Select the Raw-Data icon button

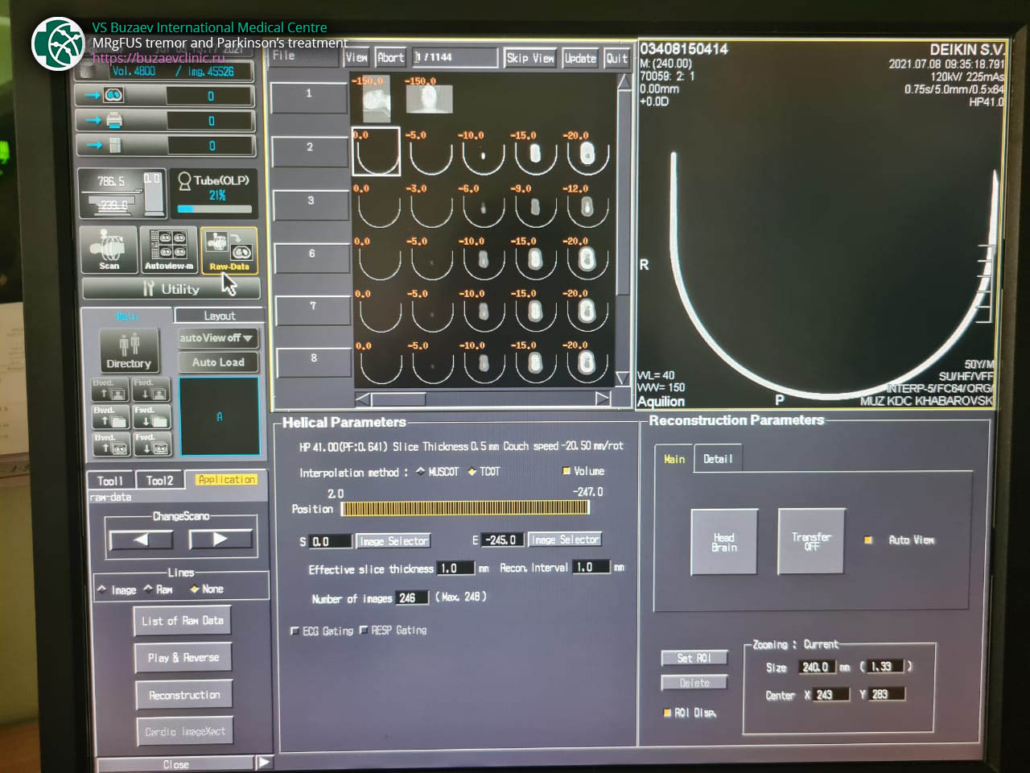click(228, 249)
